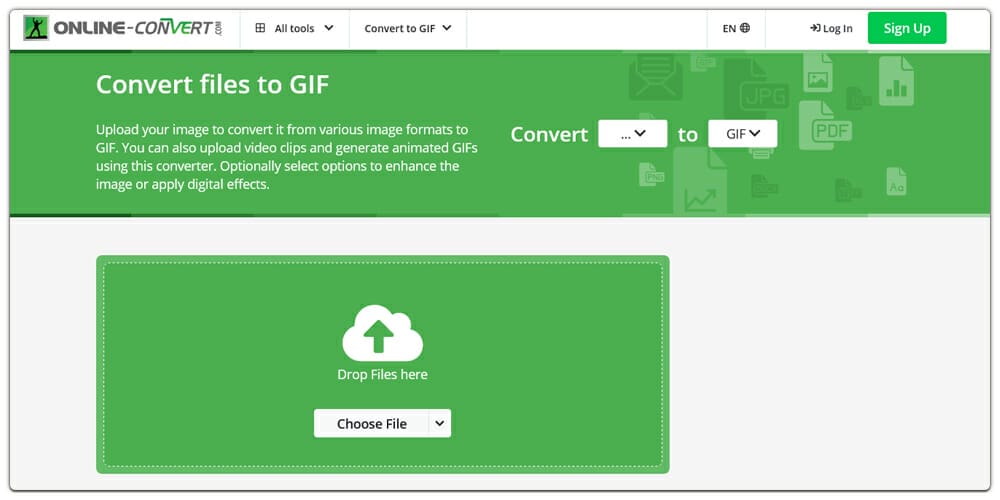1000x500 pixels.
Task: Click the EN globe language icon
Action: 745,28
